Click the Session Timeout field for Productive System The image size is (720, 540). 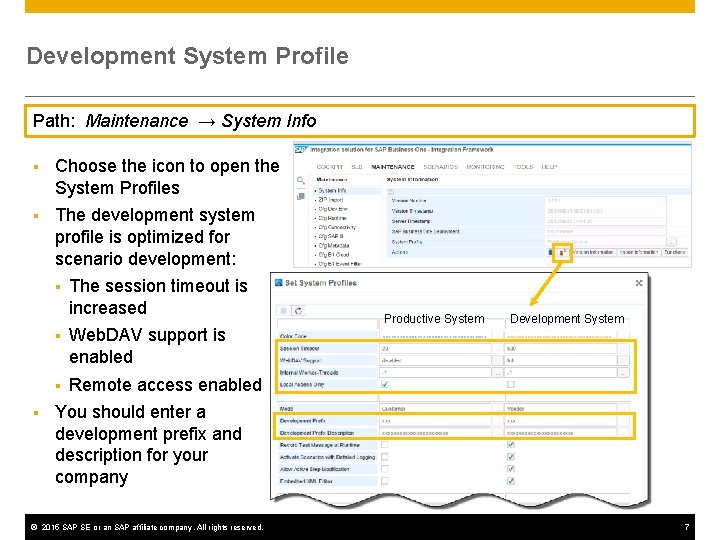click(x=435, y=349)
